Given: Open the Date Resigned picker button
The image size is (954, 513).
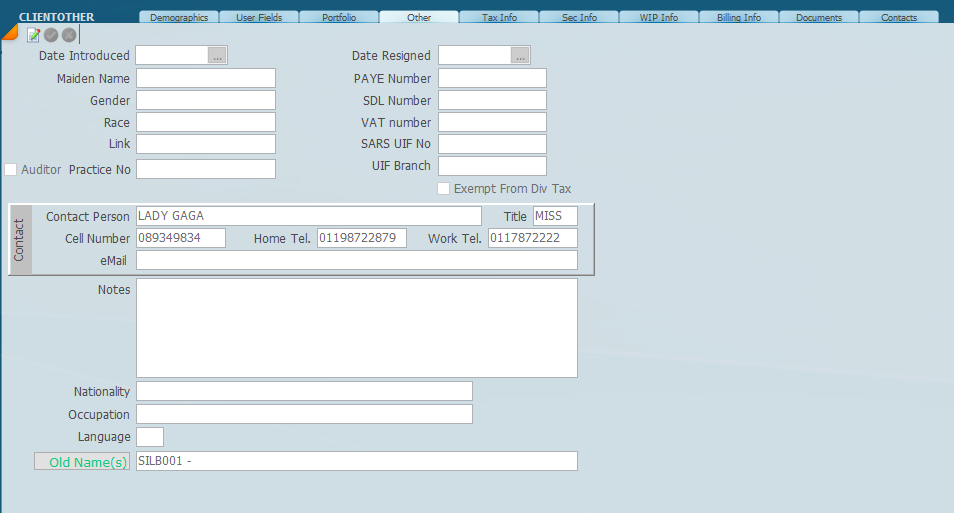Looking at the screenshot, I should click(x=520, y=56).
